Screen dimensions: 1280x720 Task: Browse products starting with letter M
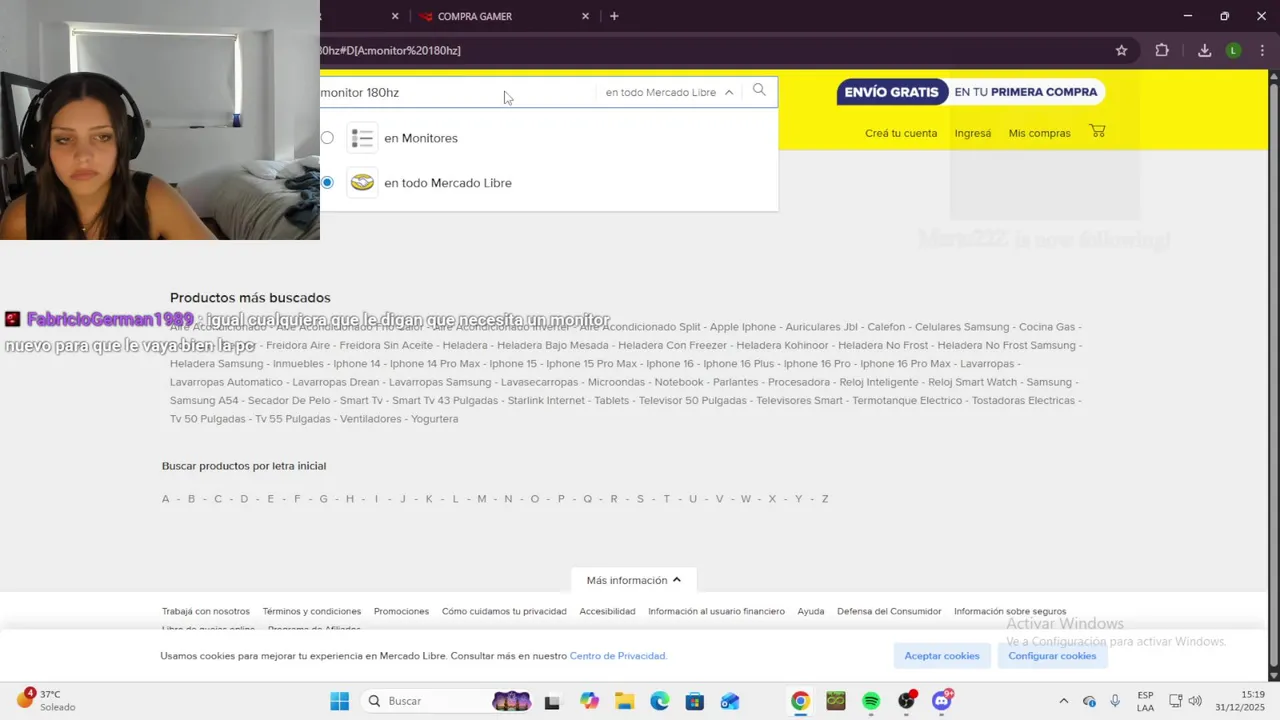point(481,499)
